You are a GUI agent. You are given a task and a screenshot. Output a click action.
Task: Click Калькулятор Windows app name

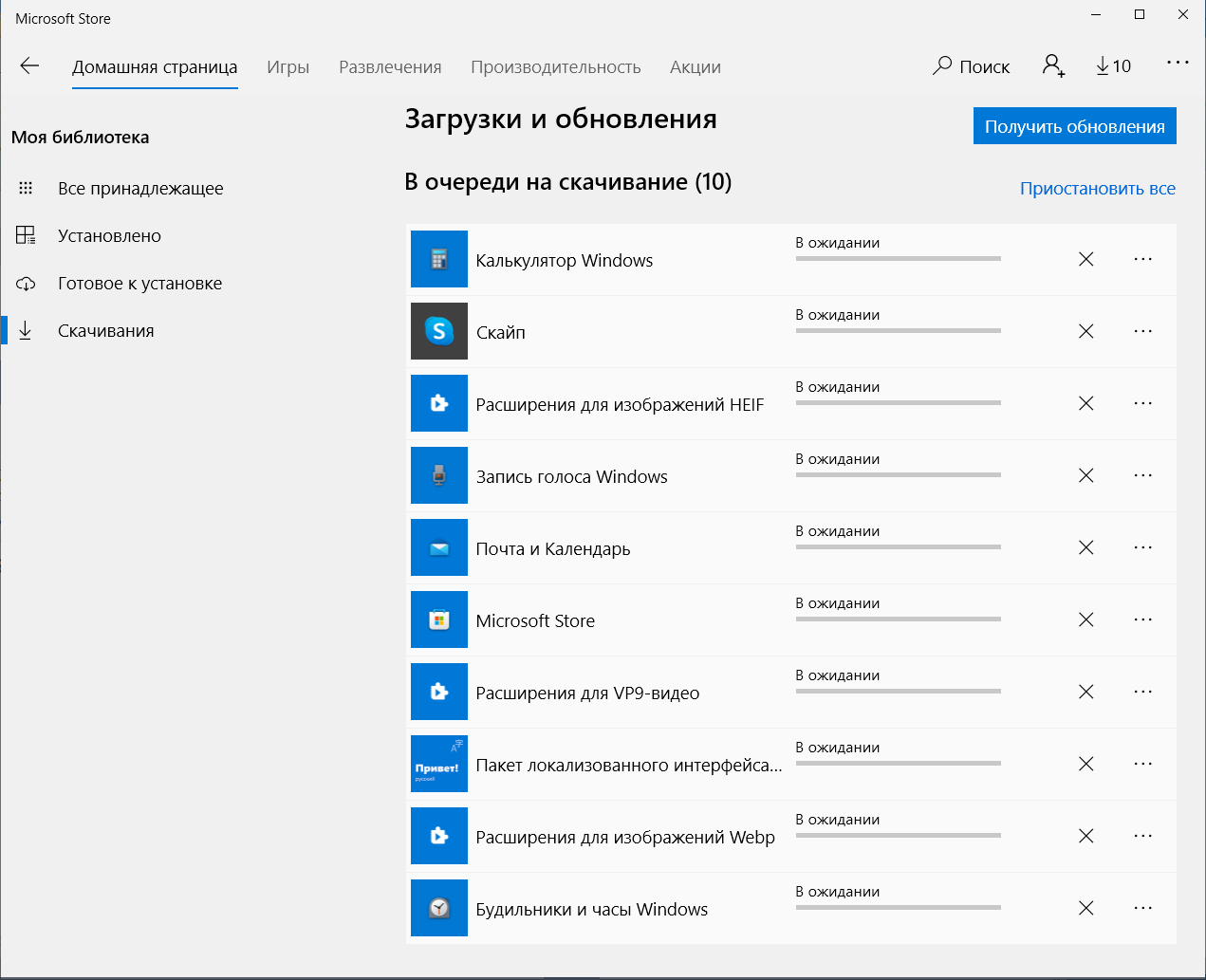tap(565, 261)
